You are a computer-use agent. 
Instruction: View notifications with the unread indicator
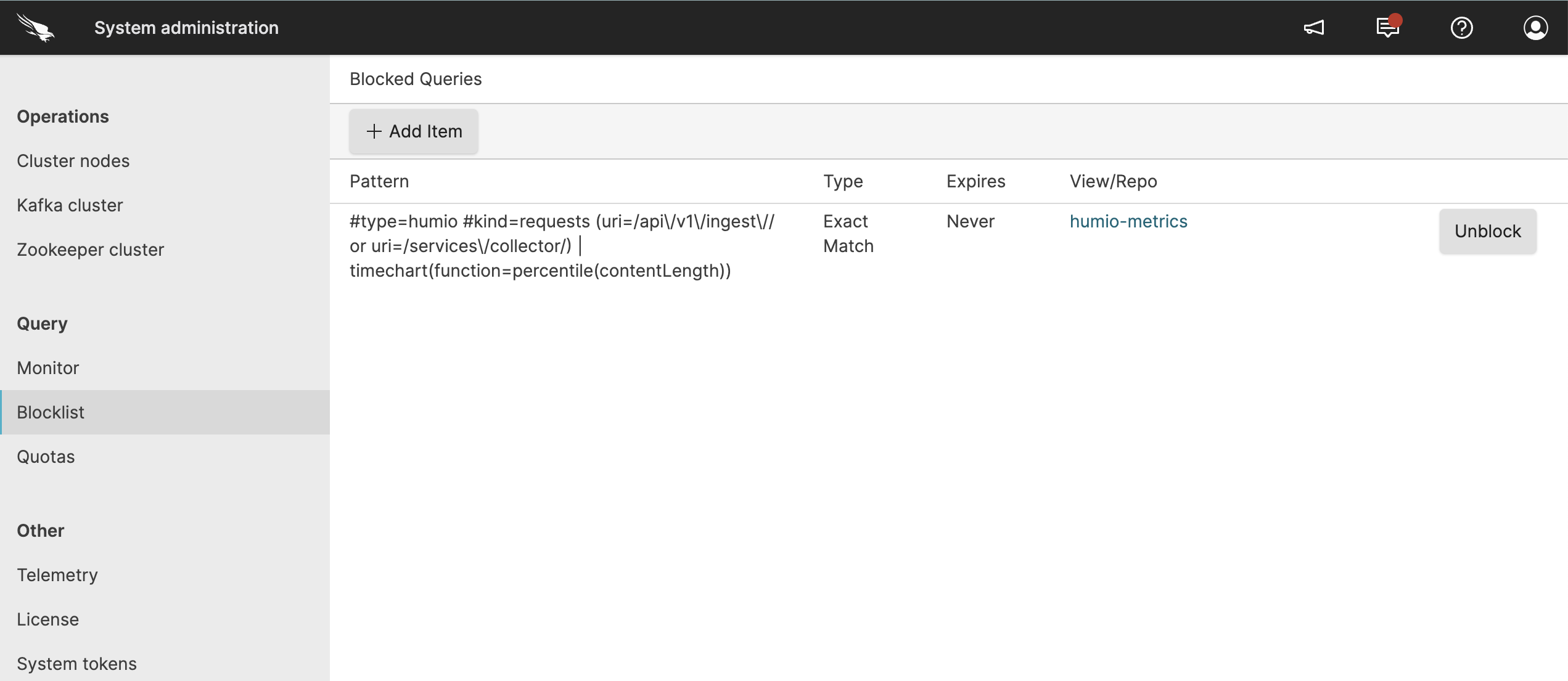click(1387, 28)
